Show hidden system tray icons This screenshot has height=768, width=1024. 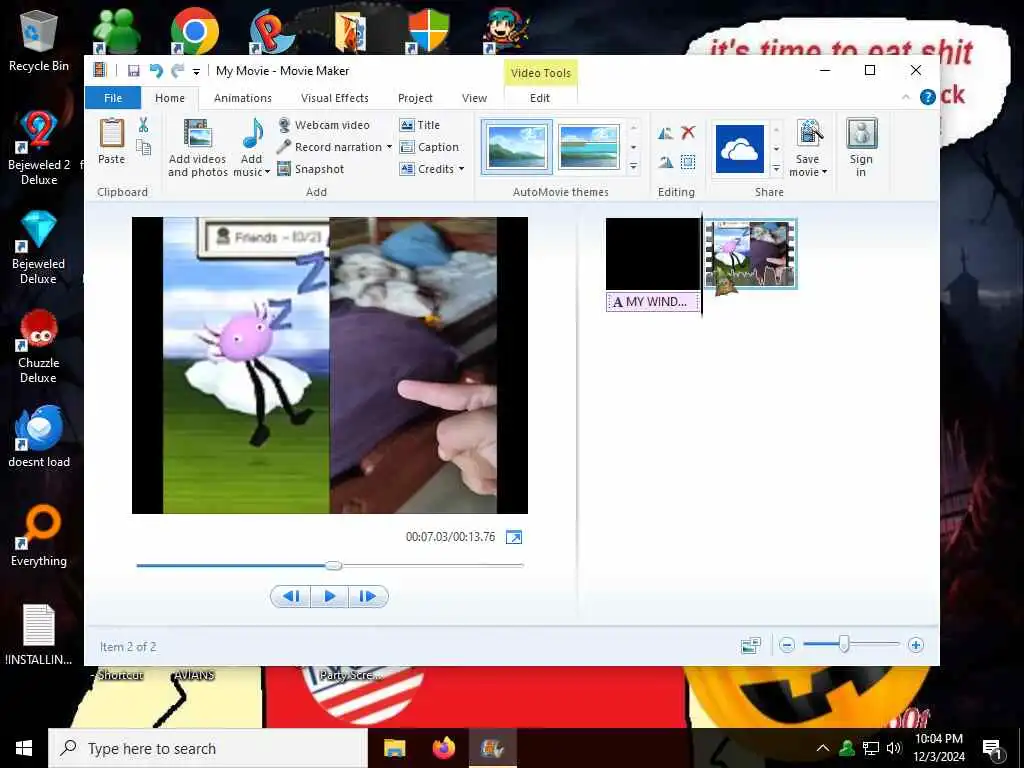point(823,748)
